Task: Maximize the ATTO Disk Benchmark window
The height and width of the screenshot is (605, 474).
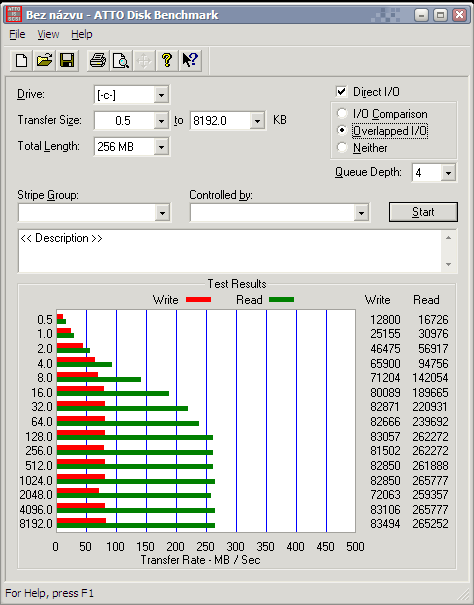Action: click(x=440, y=15)
